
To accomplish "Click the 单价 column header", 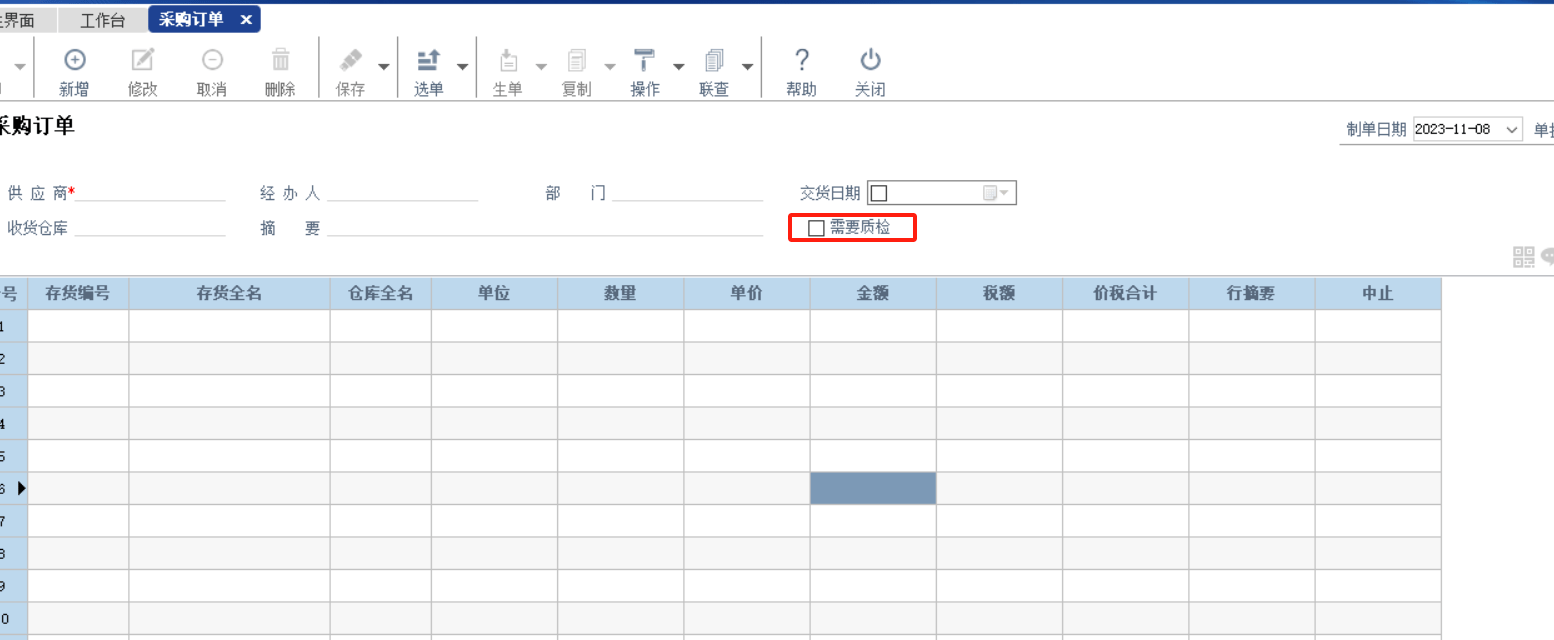I will coord(747,294).
